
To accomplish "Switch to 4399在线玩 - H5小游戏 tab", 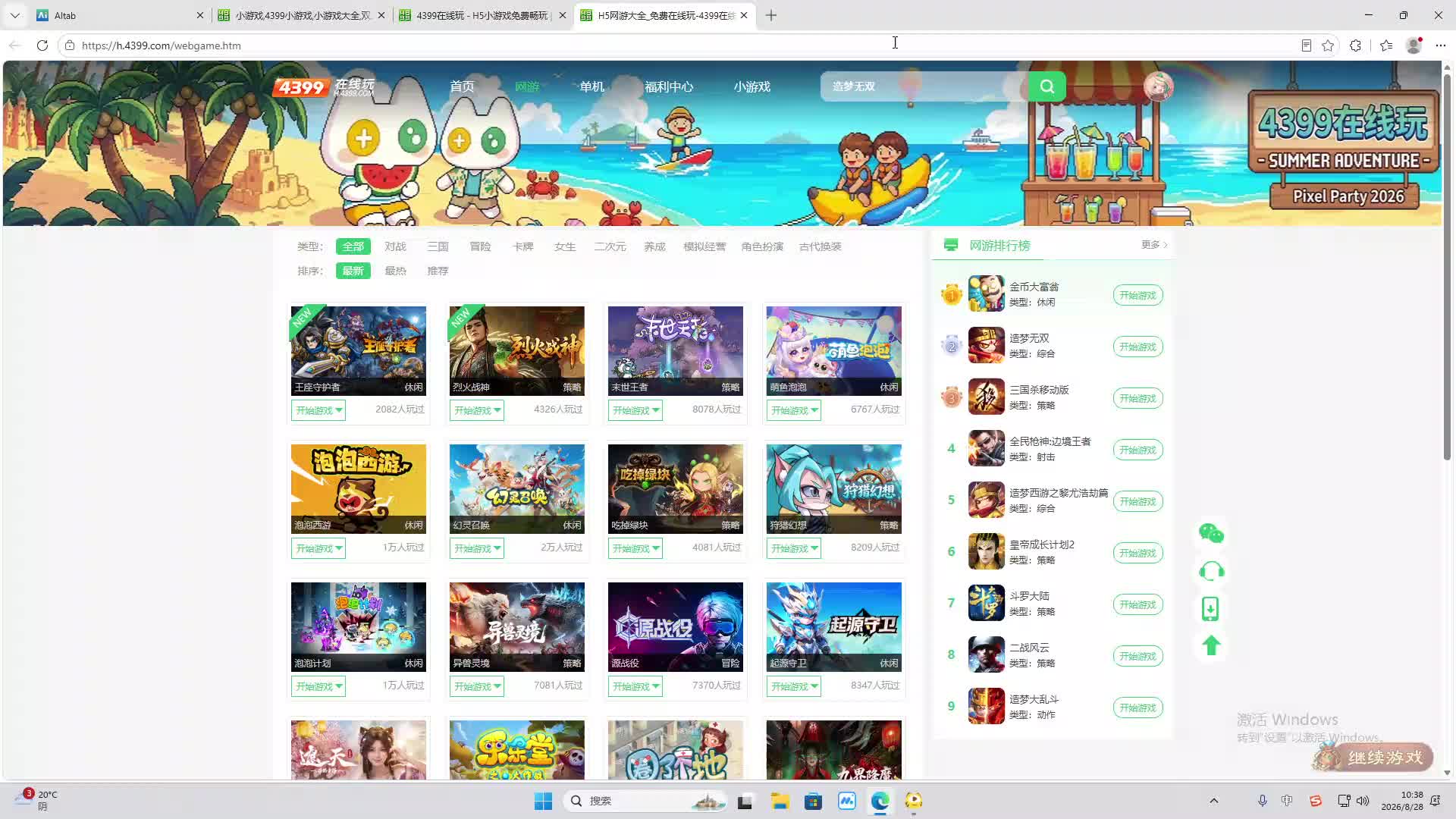I will click(x=483, y=15).
